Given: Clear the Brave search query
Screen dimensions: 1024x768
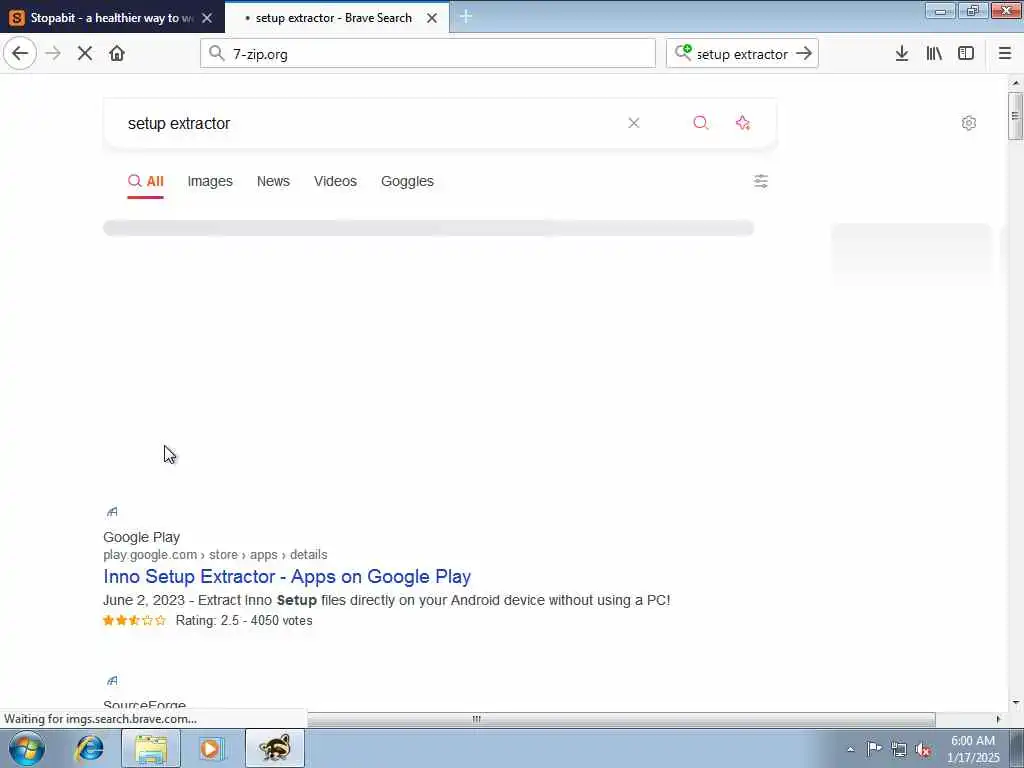Looking at the screenshot, I should 633,123.
